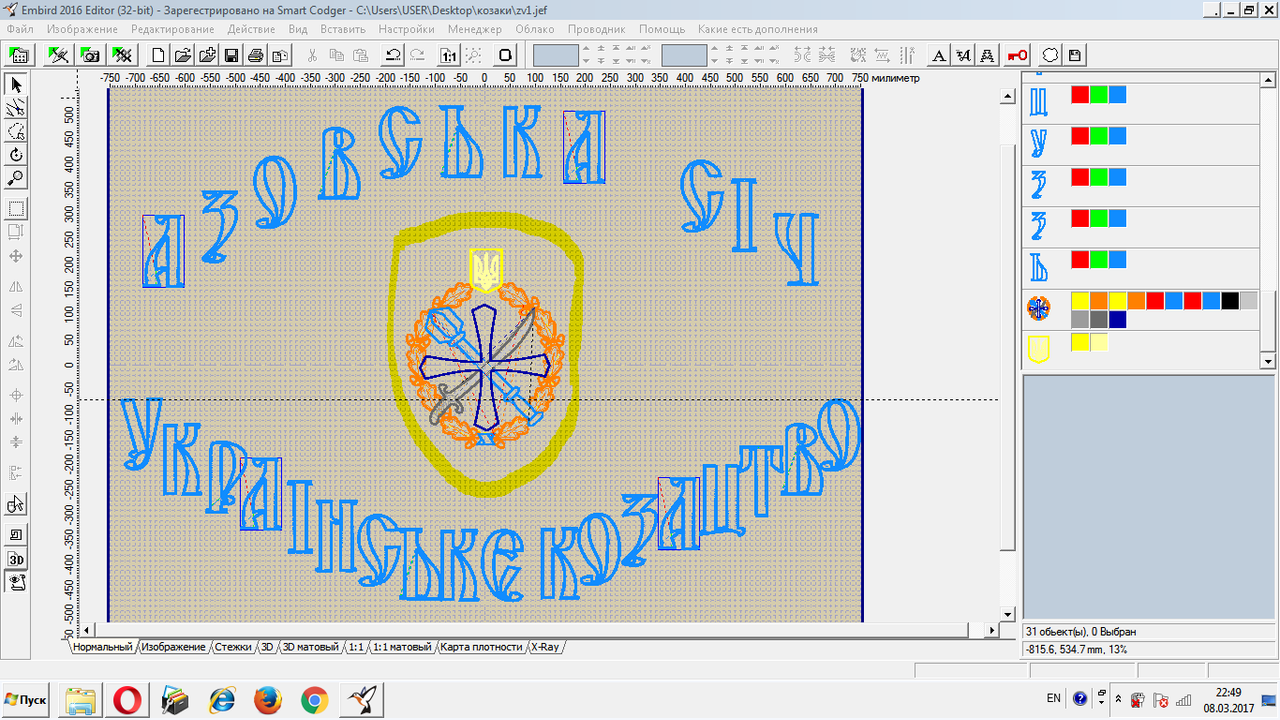Viewport: 1280px width, 720px height.
Task: Open the Помощь menu
Action: [x=662, y=29]
